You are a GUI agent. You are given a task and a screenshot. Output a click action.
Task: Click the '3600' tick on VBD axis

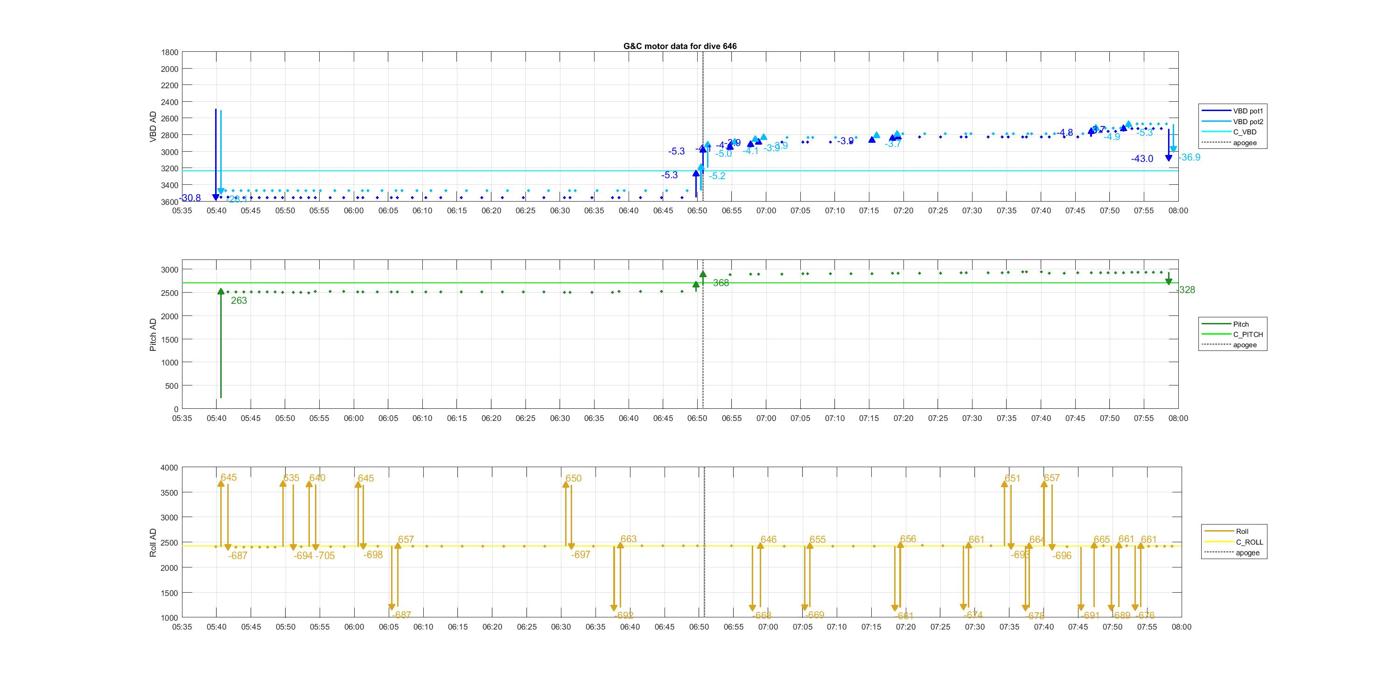(x=169, y=202)
